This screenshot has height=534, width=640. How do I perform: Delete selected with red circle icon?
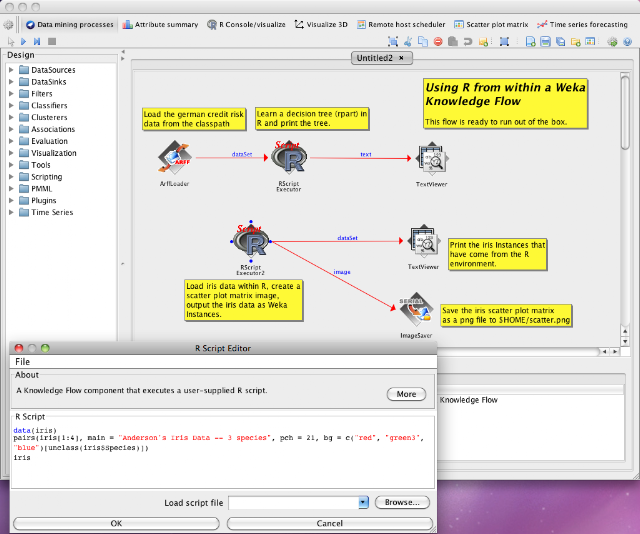point(438,41)
